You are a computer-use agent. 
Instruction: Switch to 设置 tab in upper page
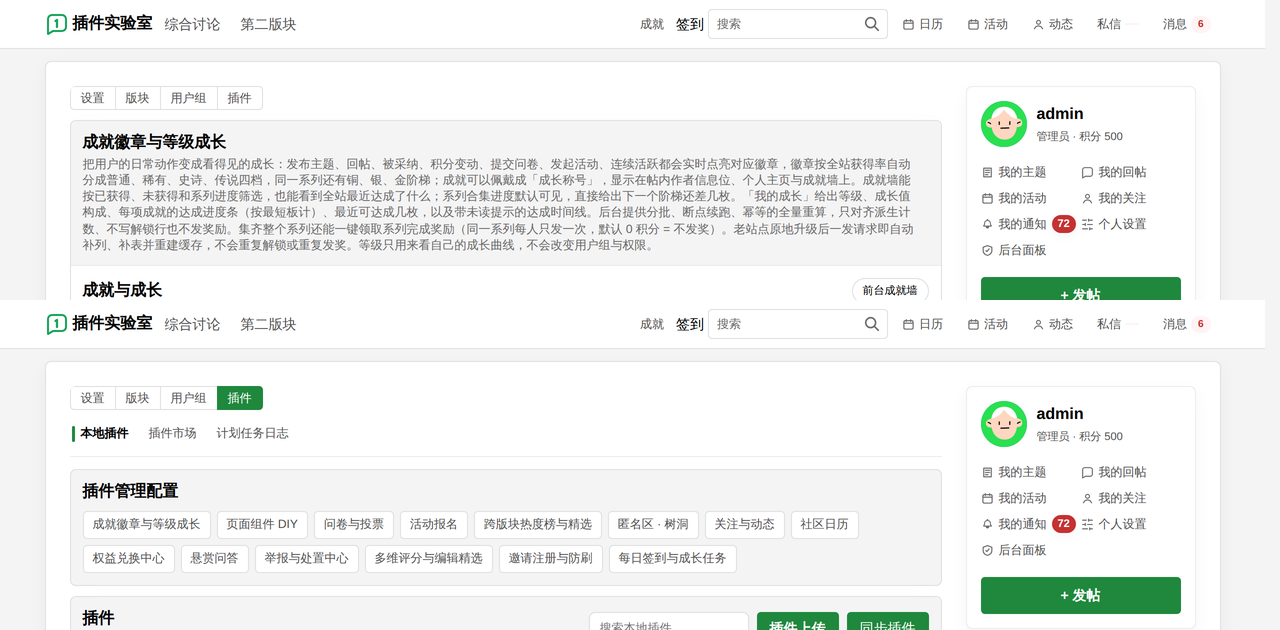click(x=92, y=98)
